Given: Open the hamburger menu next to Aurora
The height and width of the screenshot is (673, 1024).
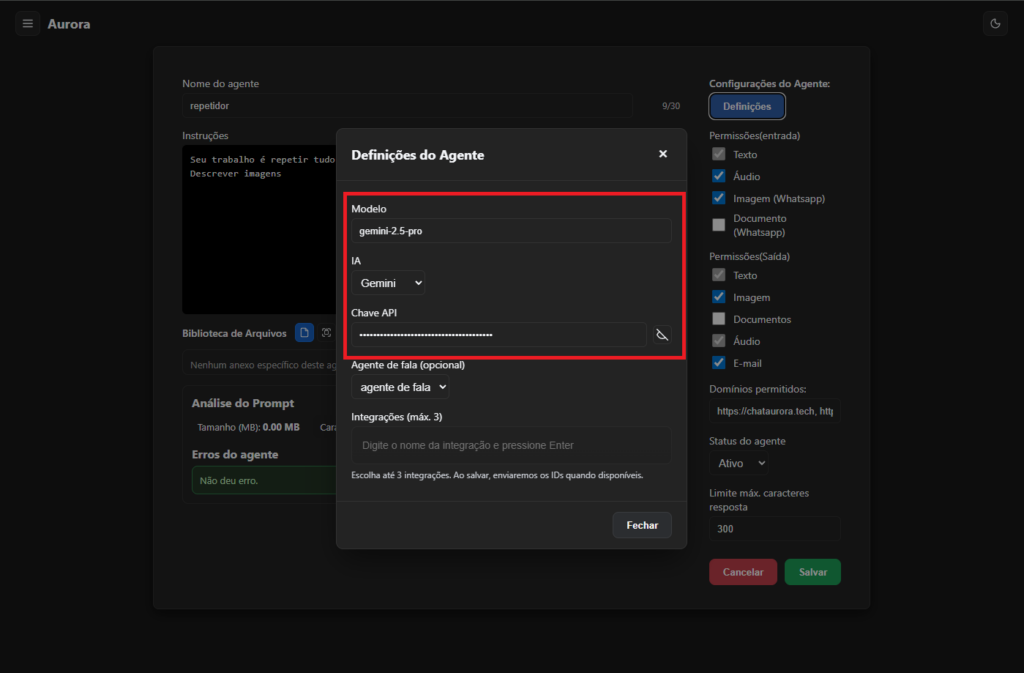Looking at the screenshot, I should click(27, 23).
